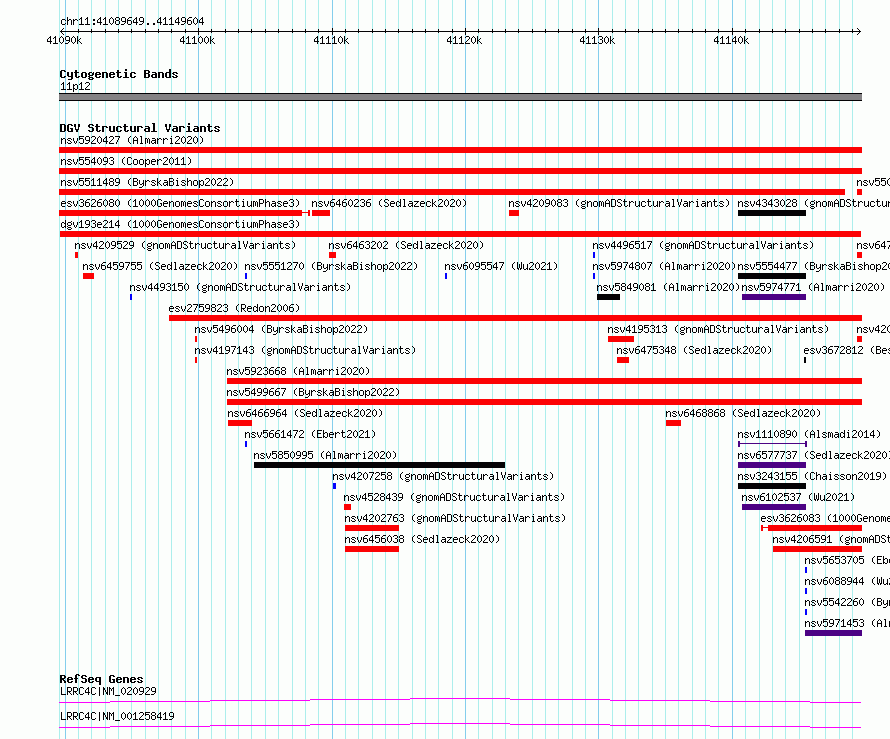
Task: Click the red bar under nsv6475348
Action: coord(623,360)
